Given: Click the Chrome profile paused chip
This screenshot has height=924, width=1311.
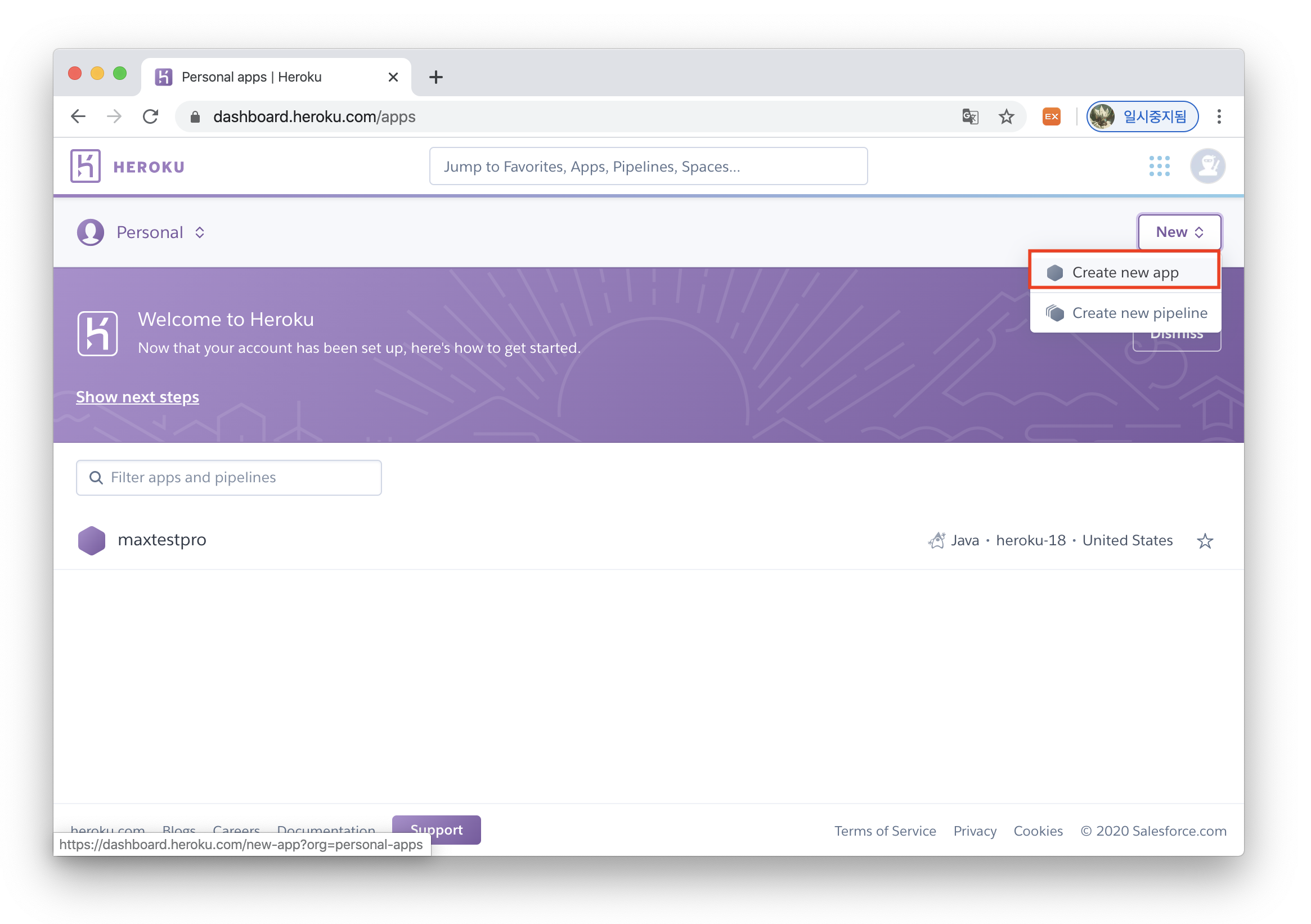Looking at the screenshot, I should coord(1142,117).
